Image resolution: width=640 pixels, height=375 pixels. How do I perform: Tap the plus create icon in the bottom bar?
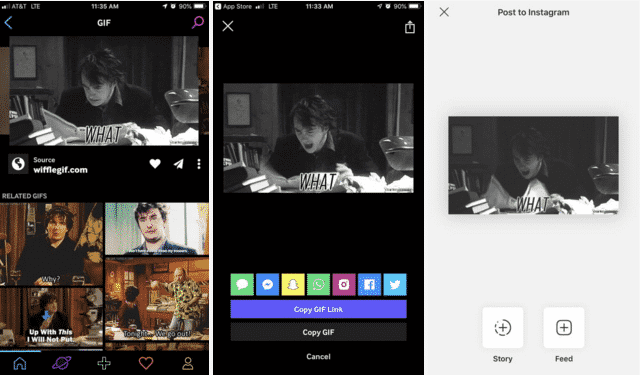pyautogui.click(x=104, y=363)
